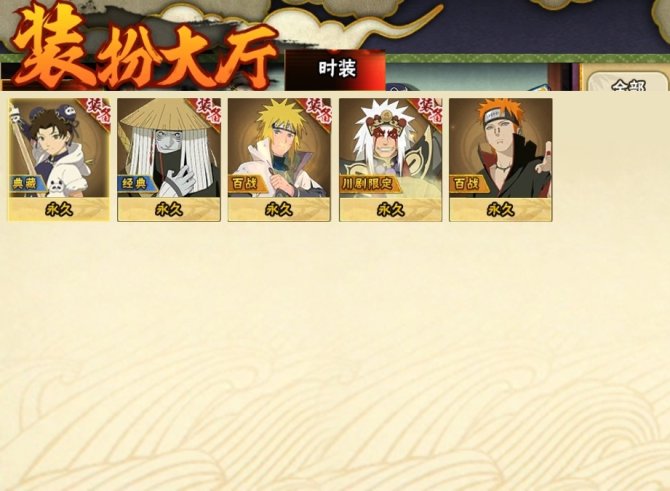Click 永久 label under the 川剧限定 card

click(391, 209)
